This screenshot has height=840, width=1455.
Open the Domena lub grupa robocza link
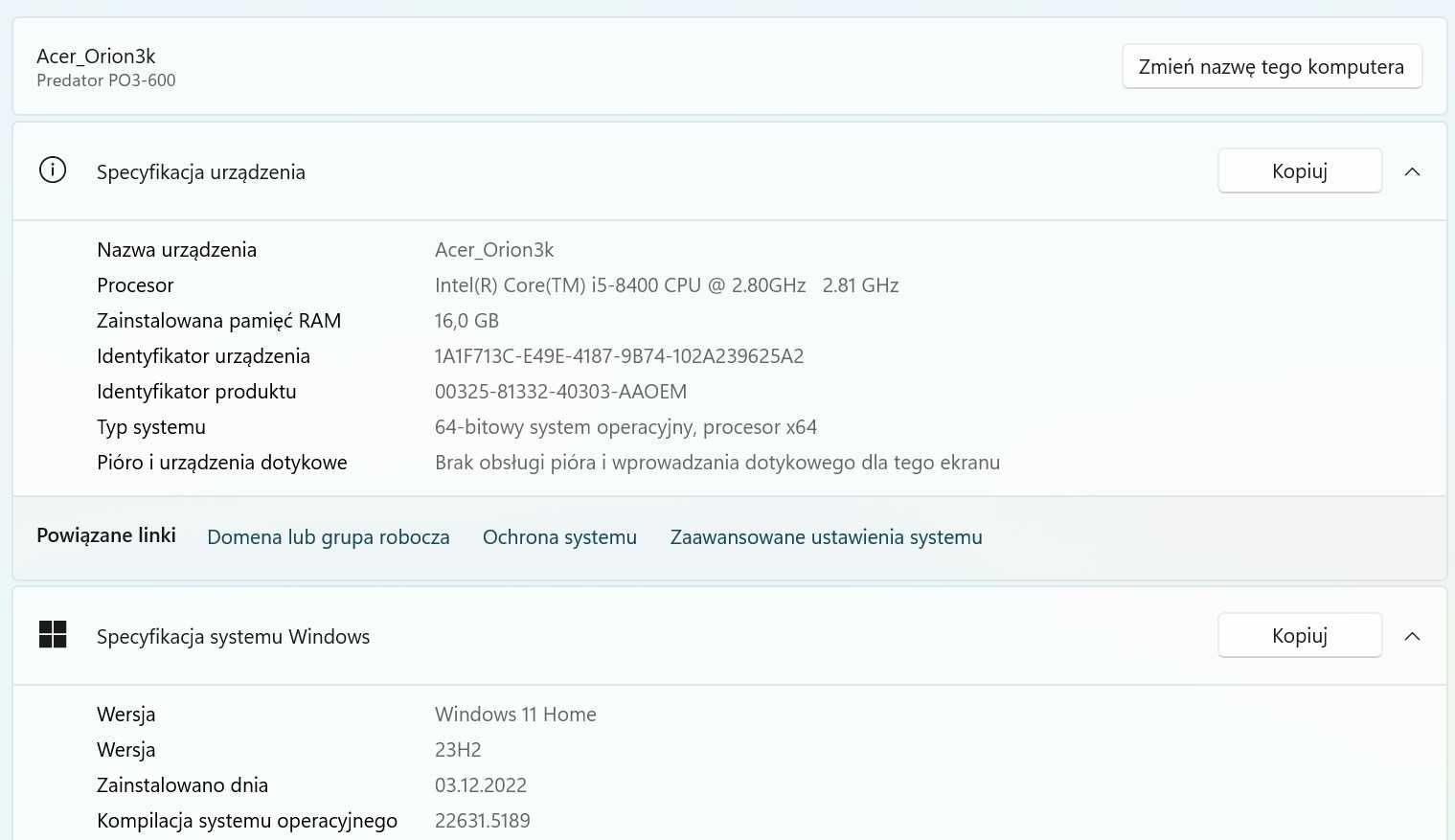pos(329,537)
